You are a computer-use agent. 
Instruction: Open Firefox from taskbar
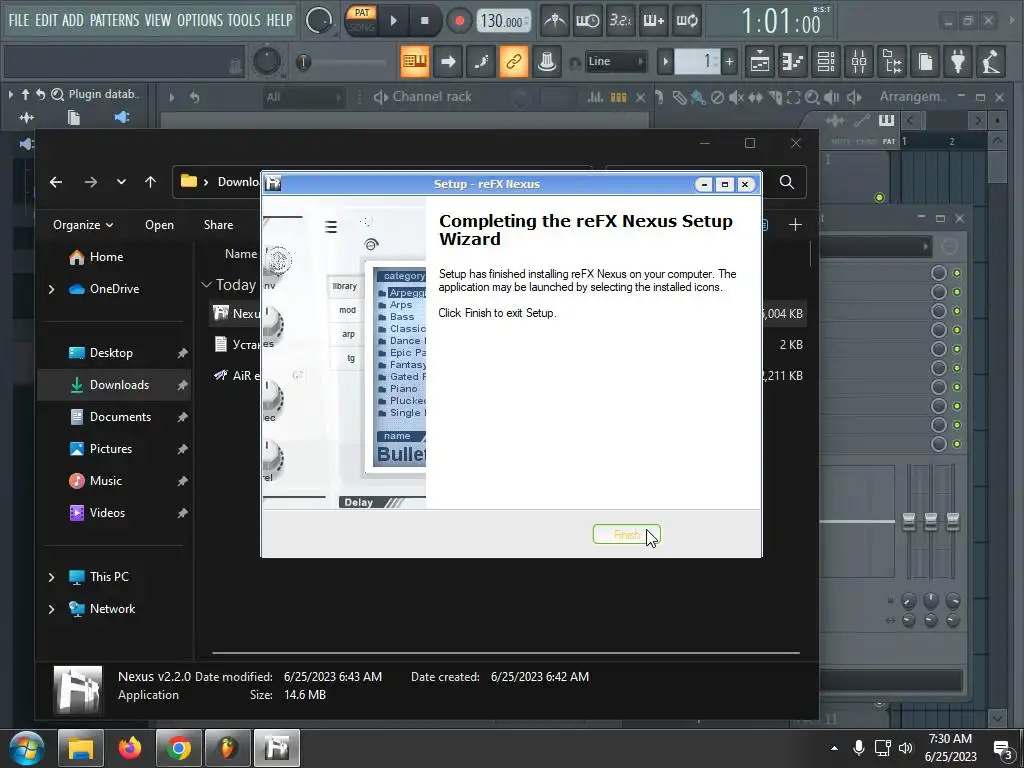click(x=129, y=748)
